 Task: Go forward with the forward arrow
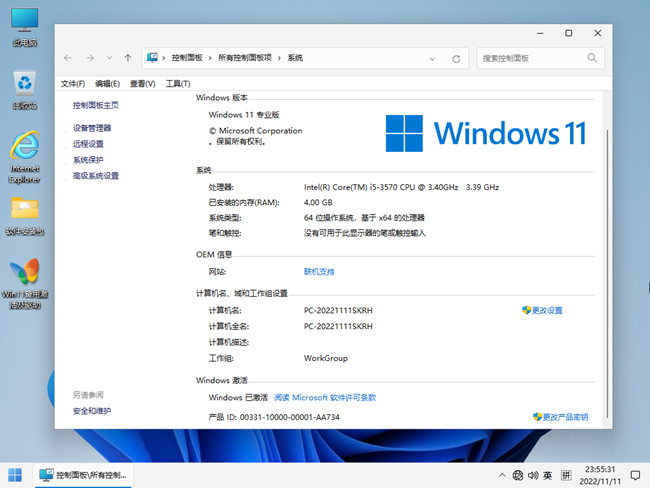90,58
